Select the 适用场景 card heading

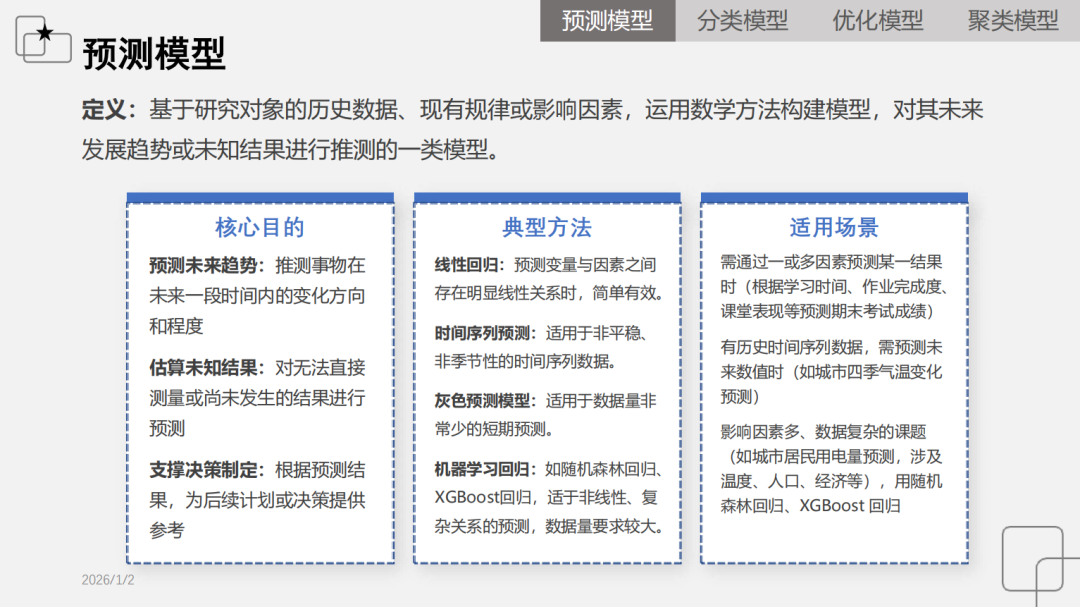pyautogui.click(x=834, y=228)
